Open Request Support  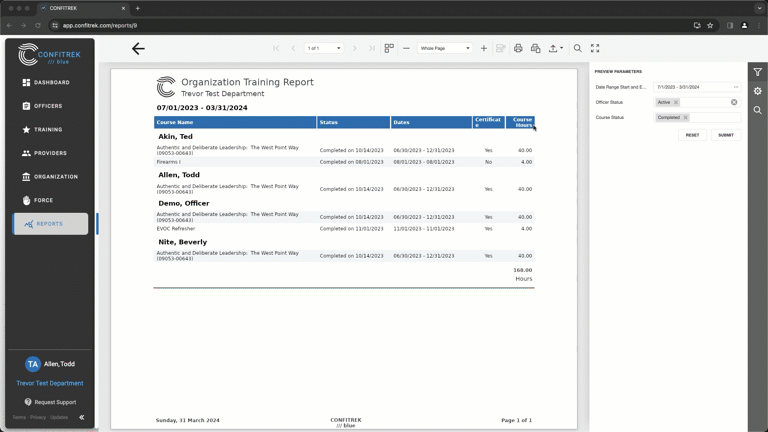point(50,402)
